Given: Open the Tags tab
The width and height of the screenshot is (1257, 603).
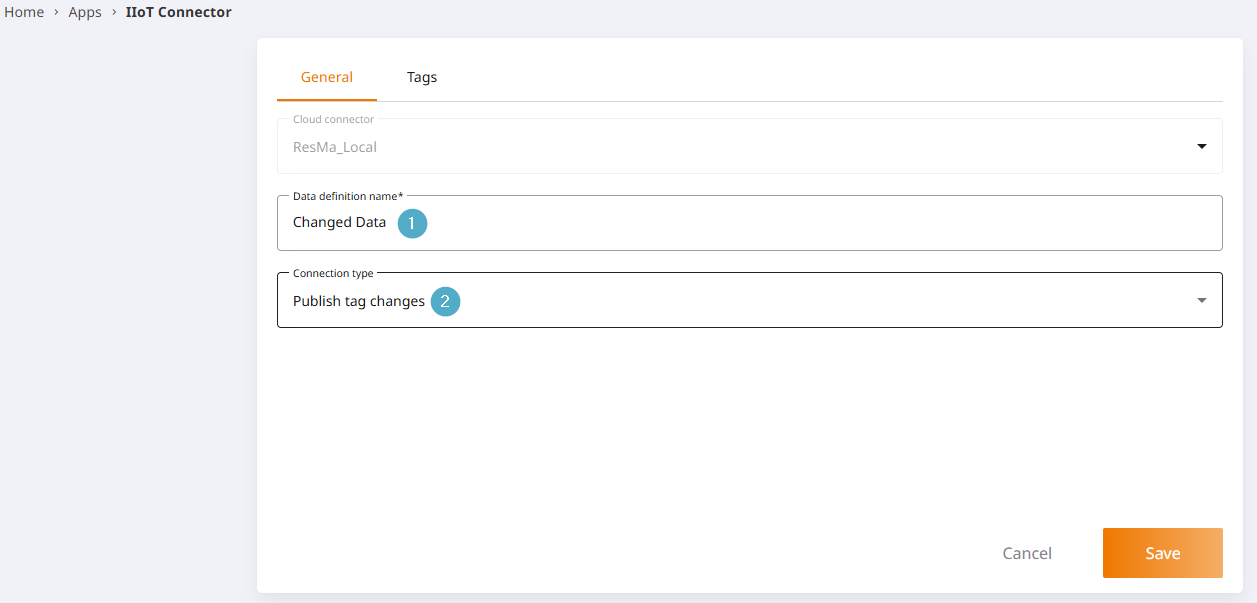Looking at the screenshot, I should point(421,77).
